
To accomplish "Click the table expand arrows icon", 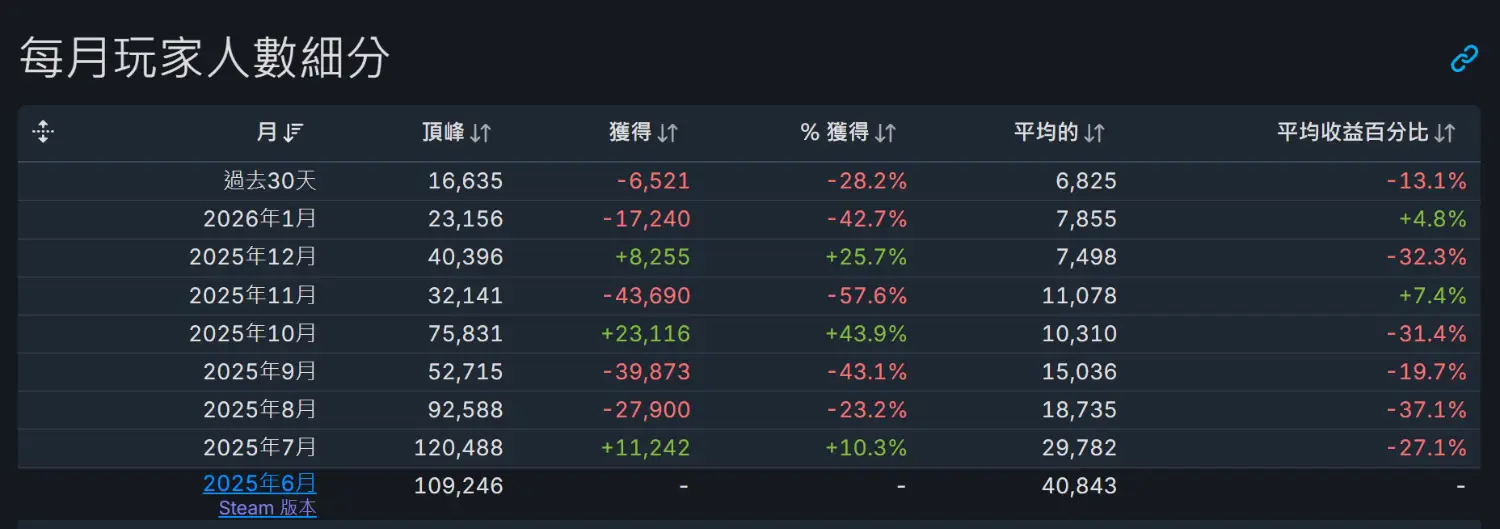I will 42,131.
